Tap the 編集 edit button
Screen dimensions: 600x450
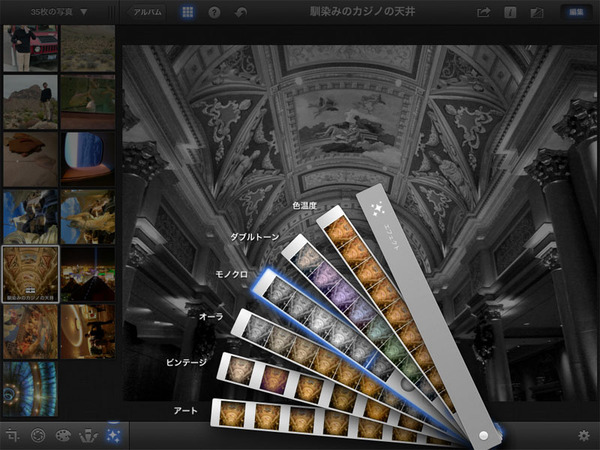pyautogui.click(x=576, y=12)
